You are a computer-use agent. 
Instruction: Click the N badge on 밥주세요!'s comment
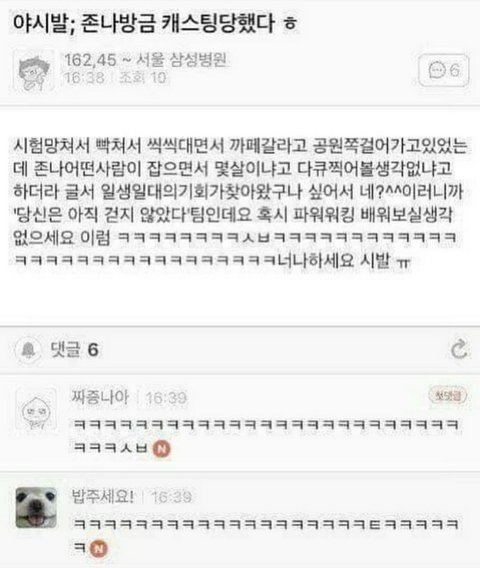coord(99,549)
